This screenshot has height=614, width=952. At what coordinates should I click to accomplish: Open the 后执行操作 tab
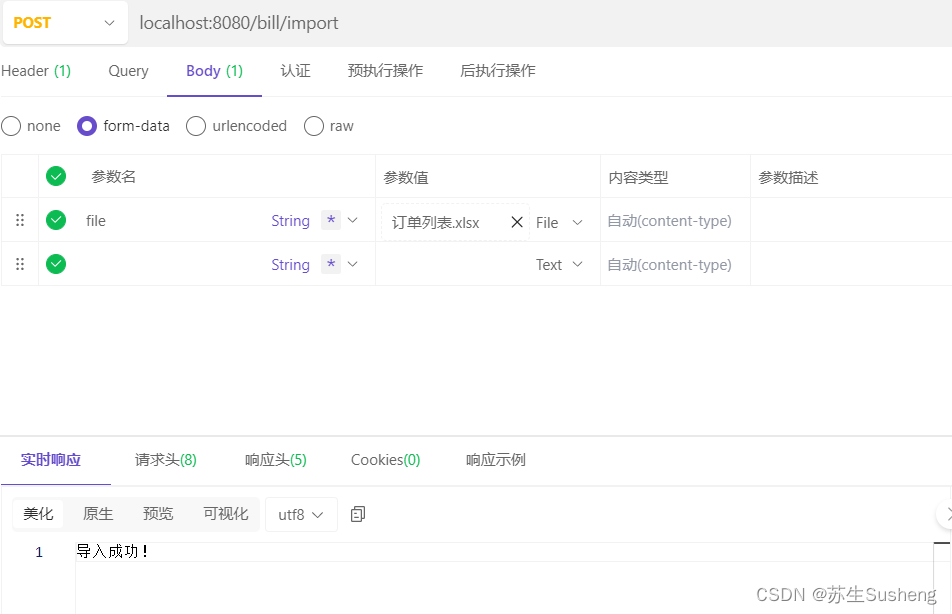[497, 71]
